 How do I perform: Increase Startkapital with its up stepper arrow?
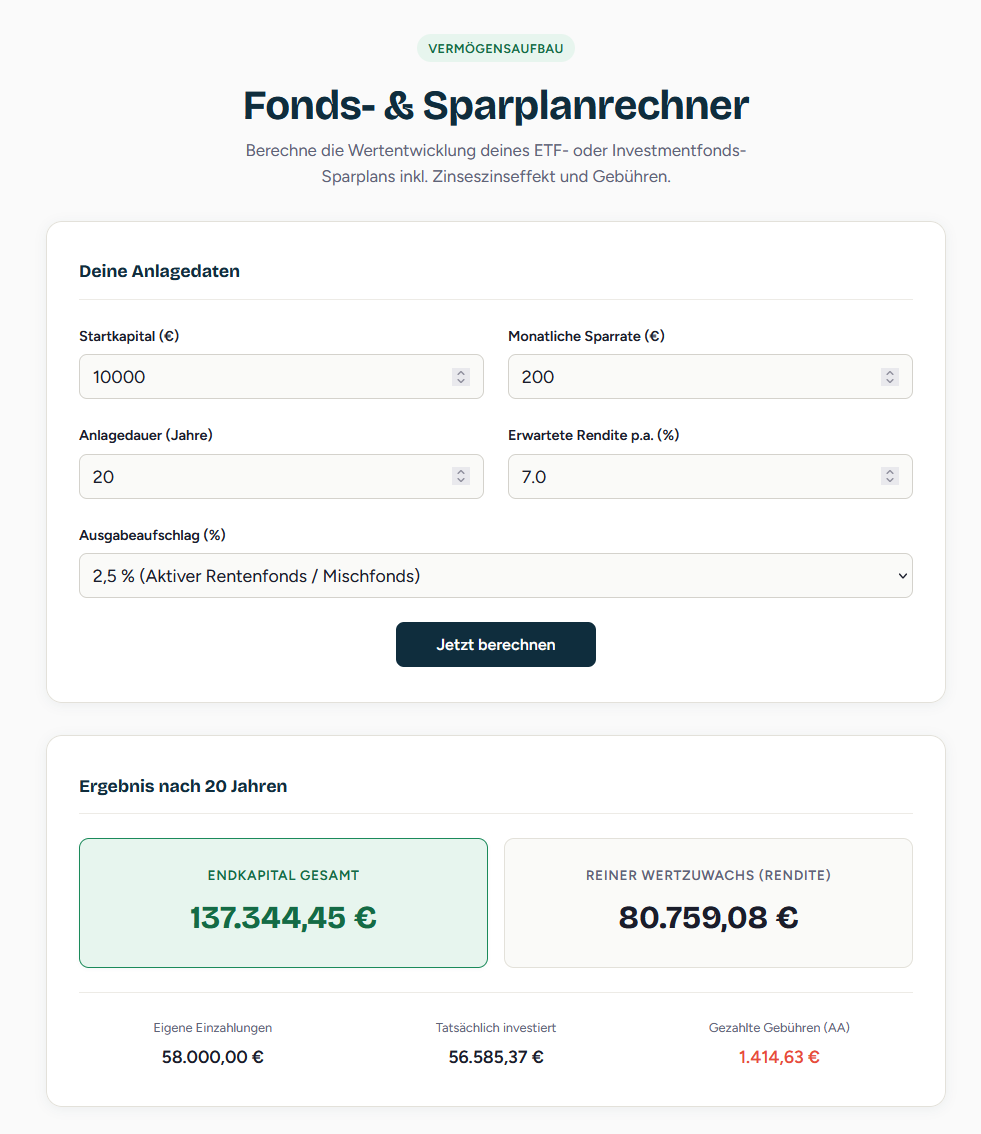(461, 372)
